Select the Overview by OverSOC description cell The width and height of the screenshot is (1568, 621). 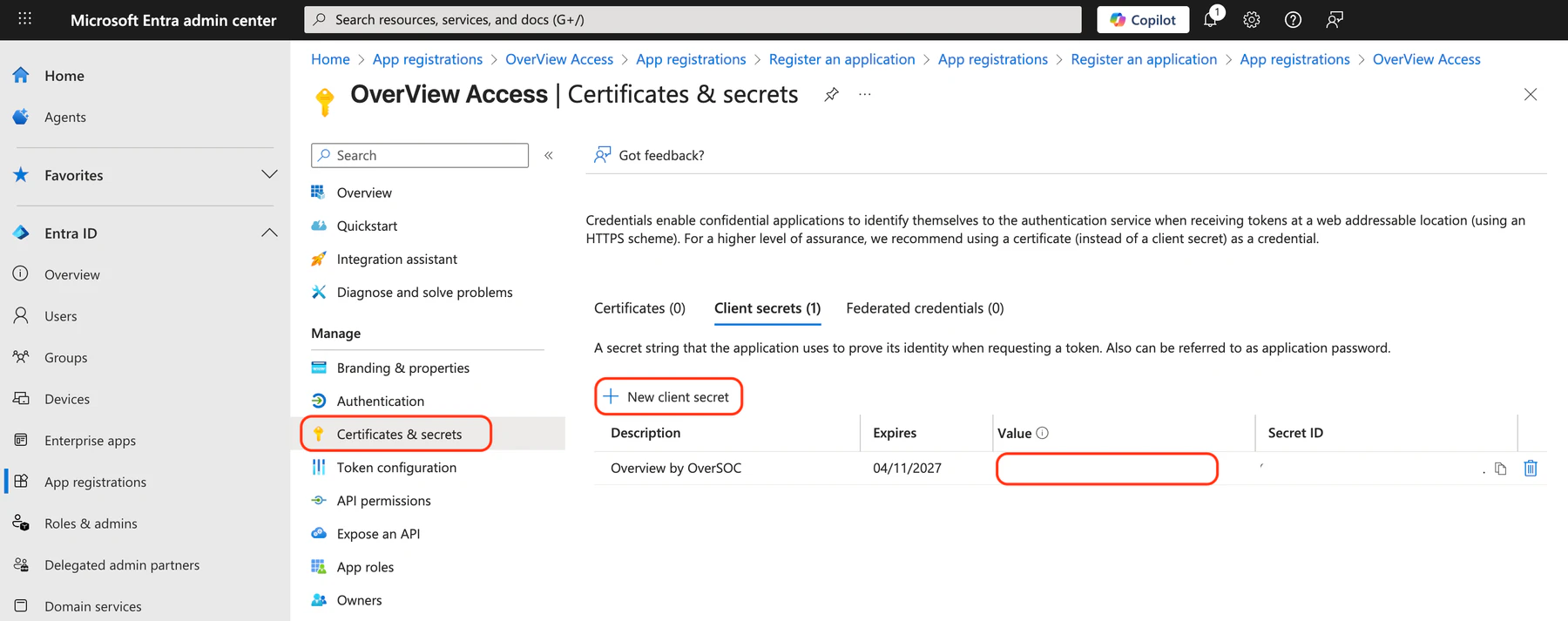(x=676, y=468)
